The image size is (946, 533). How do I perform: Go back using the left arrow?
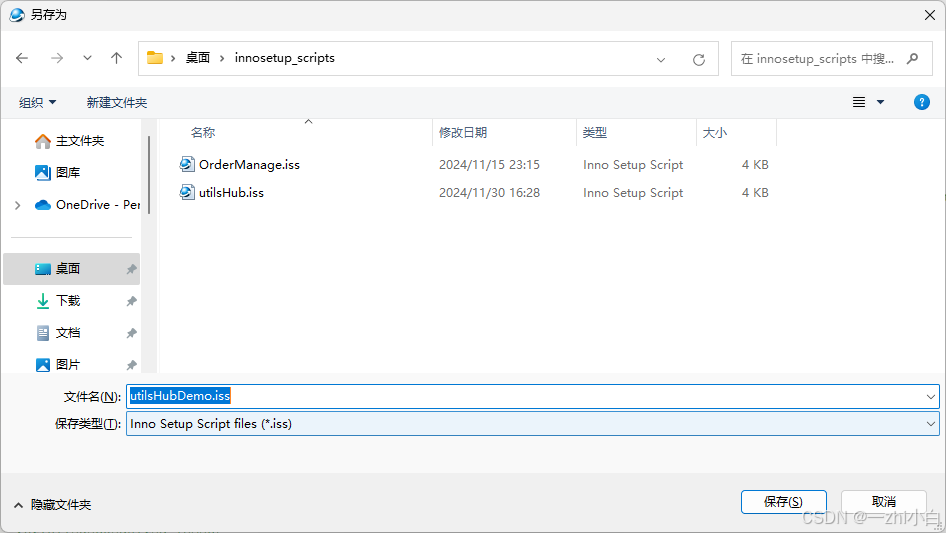click(22, 58)
